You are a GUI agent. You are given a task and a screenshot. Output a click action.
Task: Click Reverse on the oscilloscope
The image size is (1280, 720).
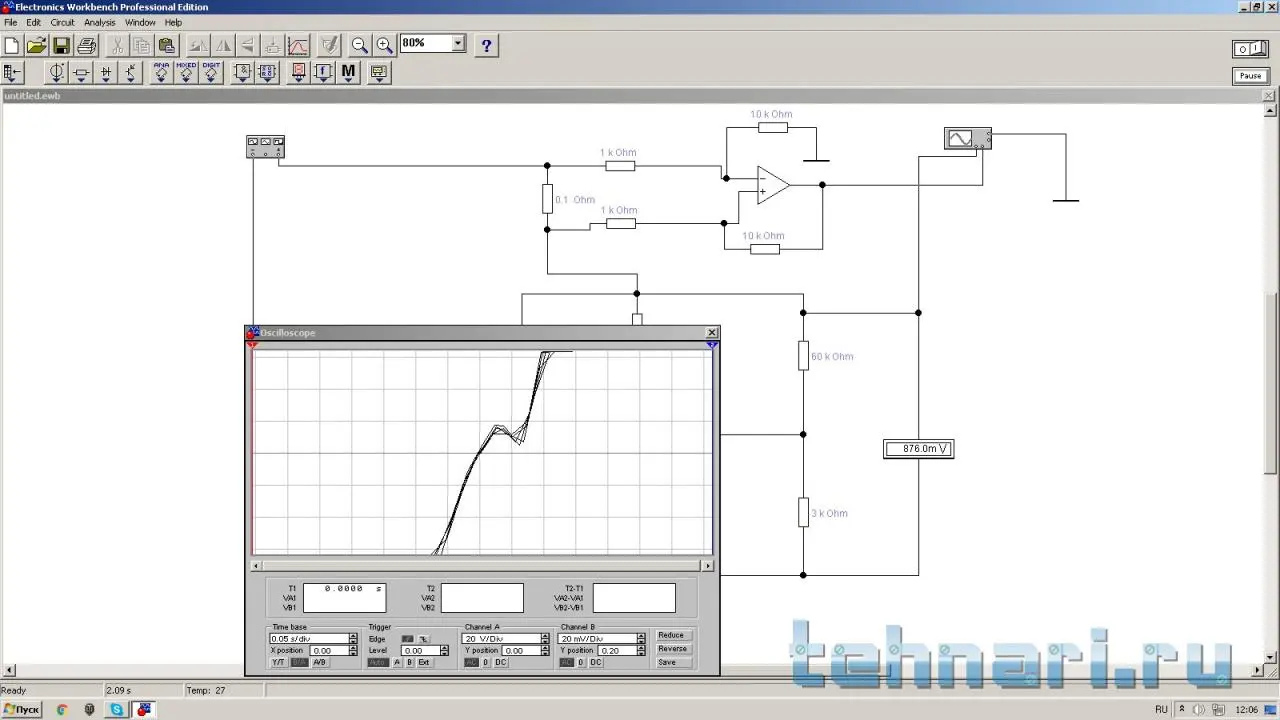pos(672,649)
